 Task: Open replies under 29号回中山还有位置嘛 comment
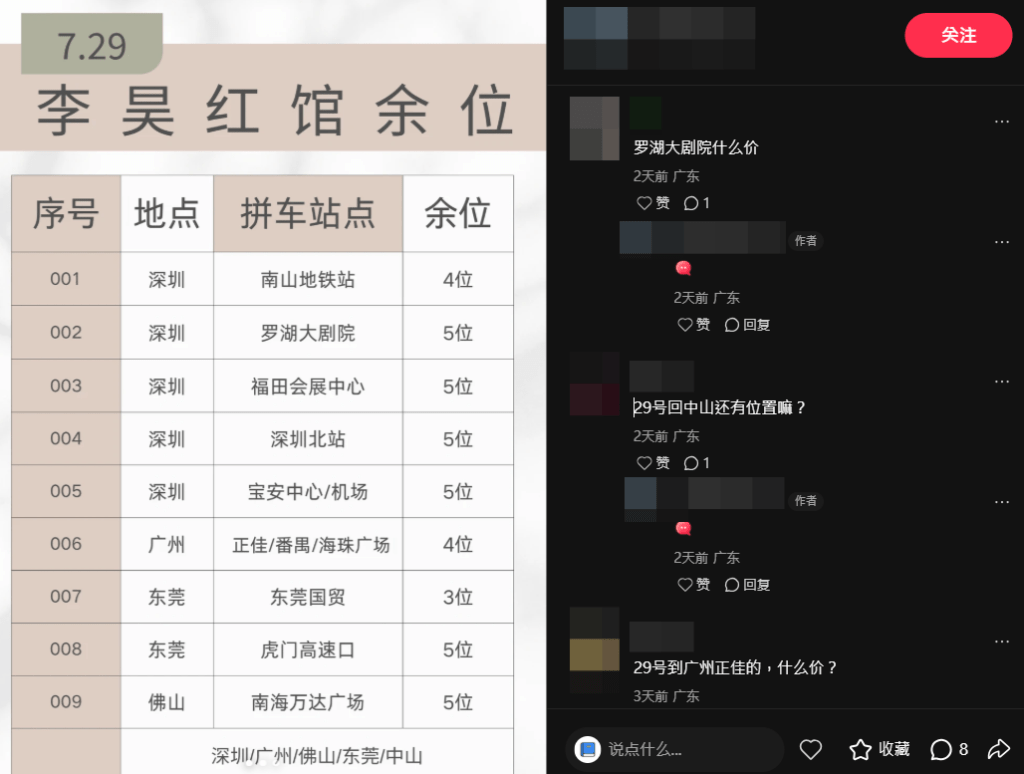point(697,463)
